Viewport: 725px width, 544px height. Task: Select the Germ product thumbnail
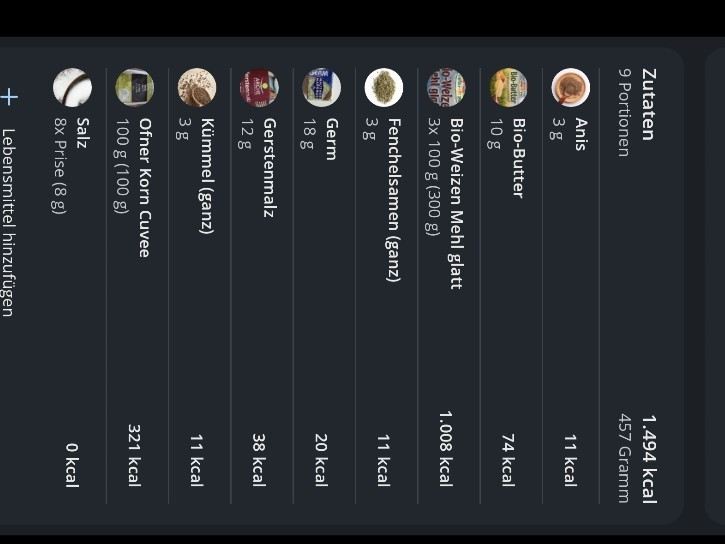pyautogui.click(x=321, y=88)
